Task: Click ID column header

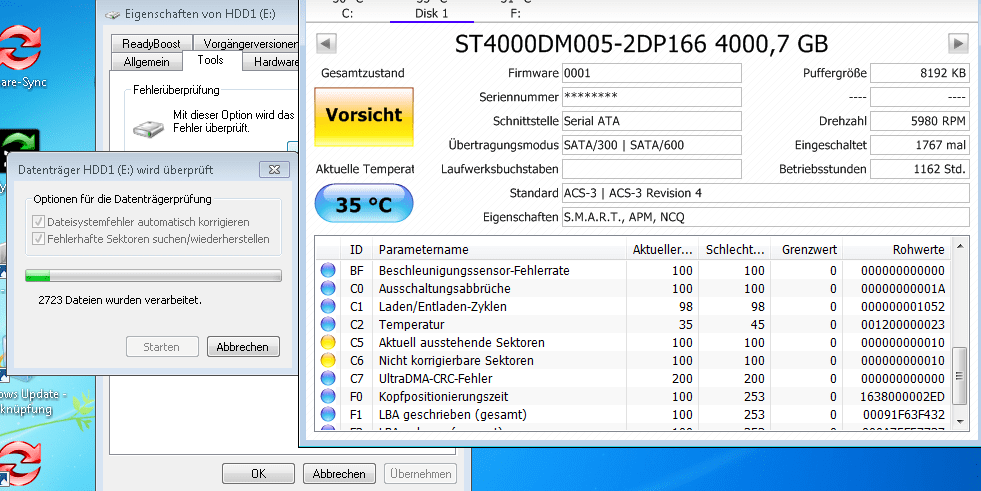Action: pyautogui.click(x=356, y=250)
